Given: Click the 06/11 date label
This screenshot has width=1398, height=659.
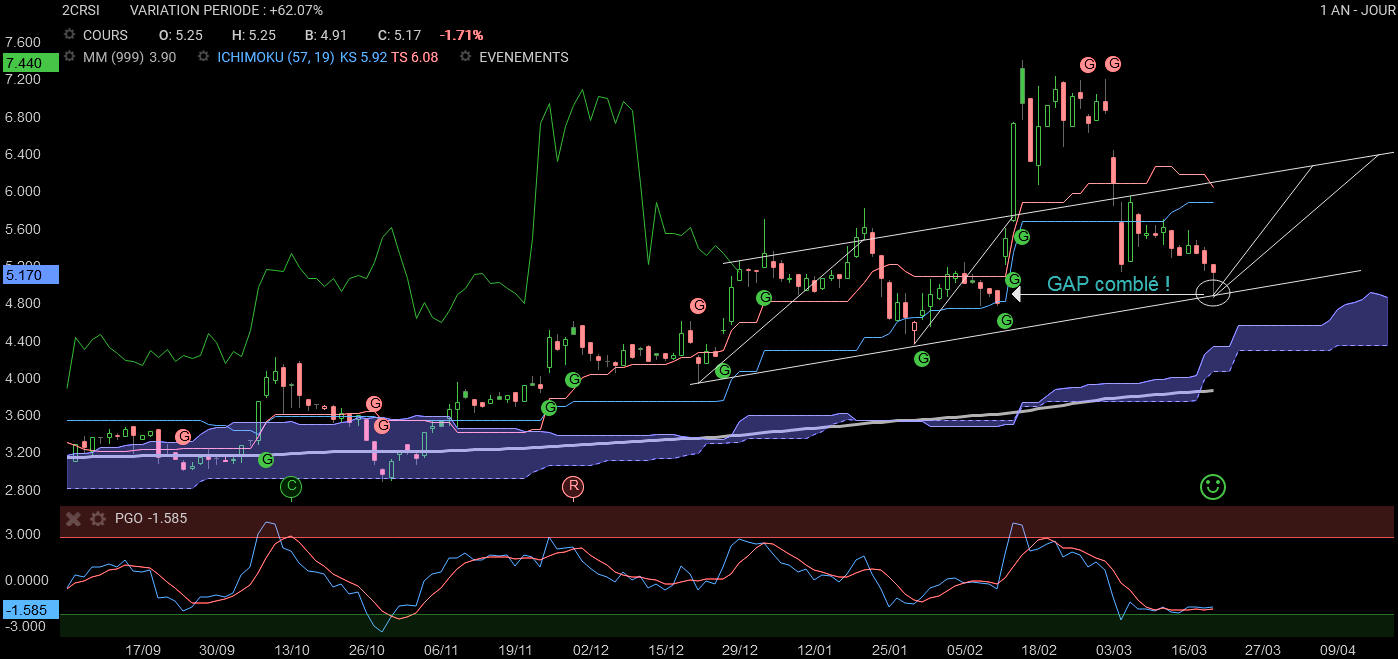Looking at the screenshot, I should 441,650.
